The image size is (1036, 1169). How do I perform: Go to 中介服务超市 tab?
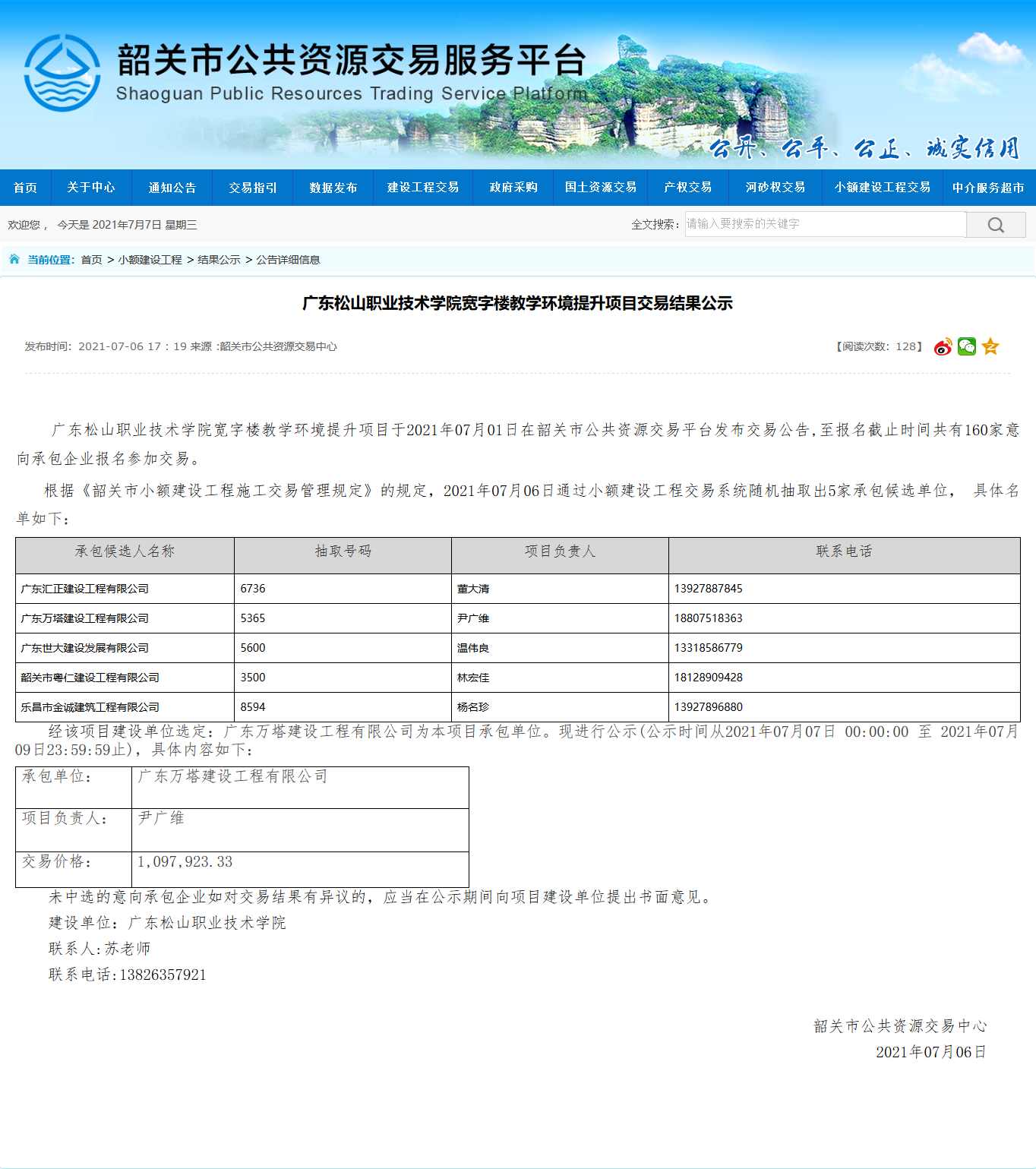coord(988,188)
